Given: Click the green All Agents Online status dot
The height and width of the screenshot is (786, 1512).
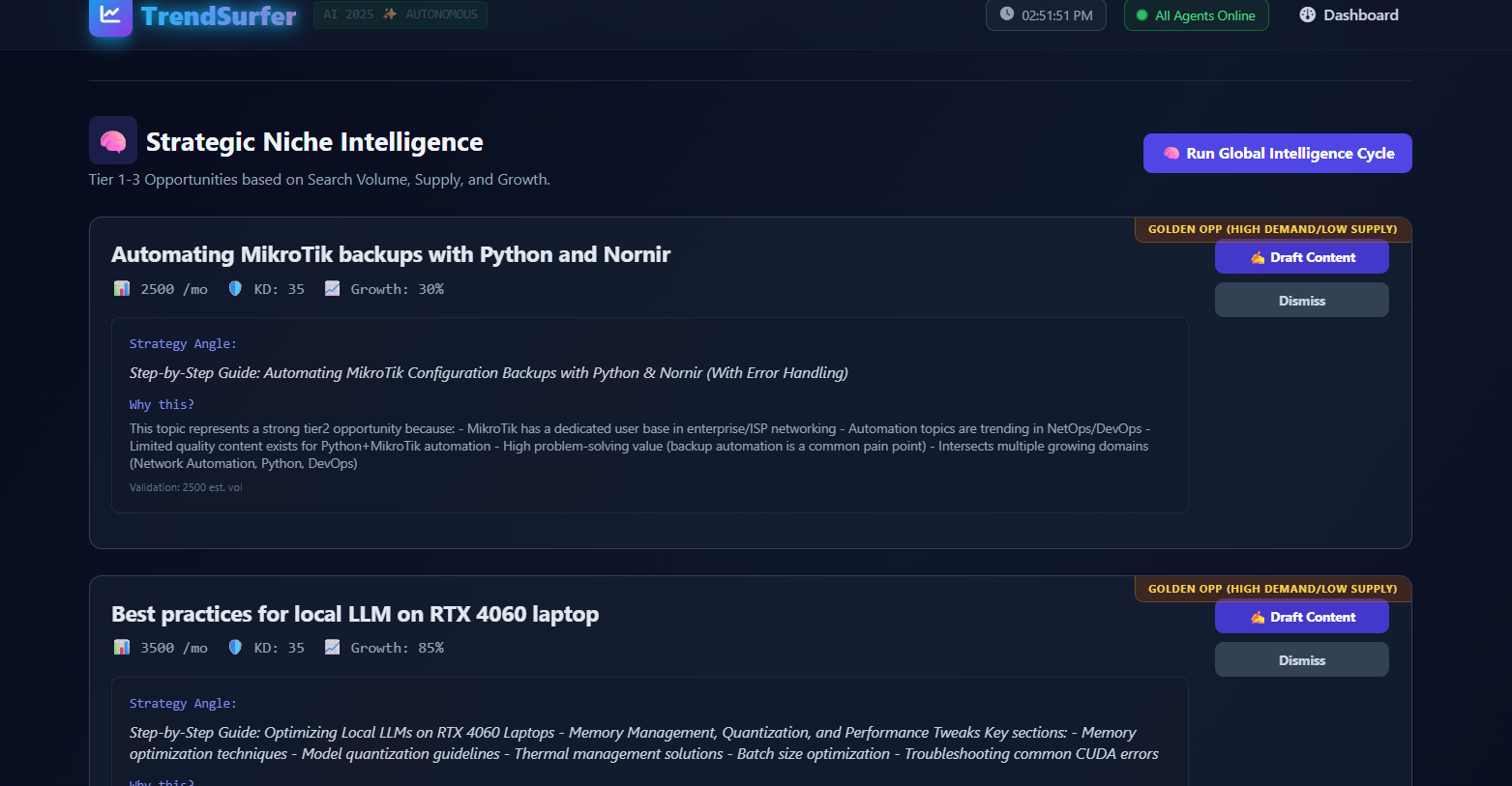Looking at the screenshot, I should pyautogui.click(x=1141, y=15).
